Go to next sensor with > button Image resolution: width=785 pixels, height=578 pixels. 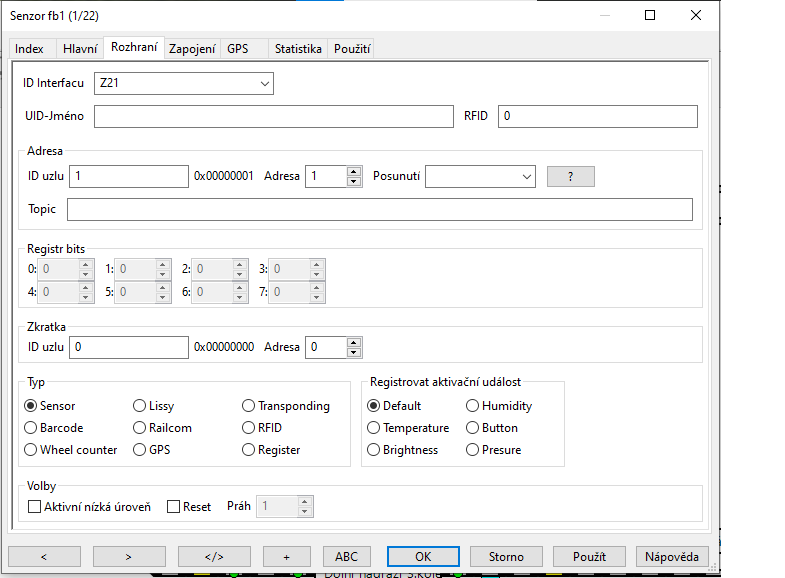pyautogui.click(x=129, y=556)
